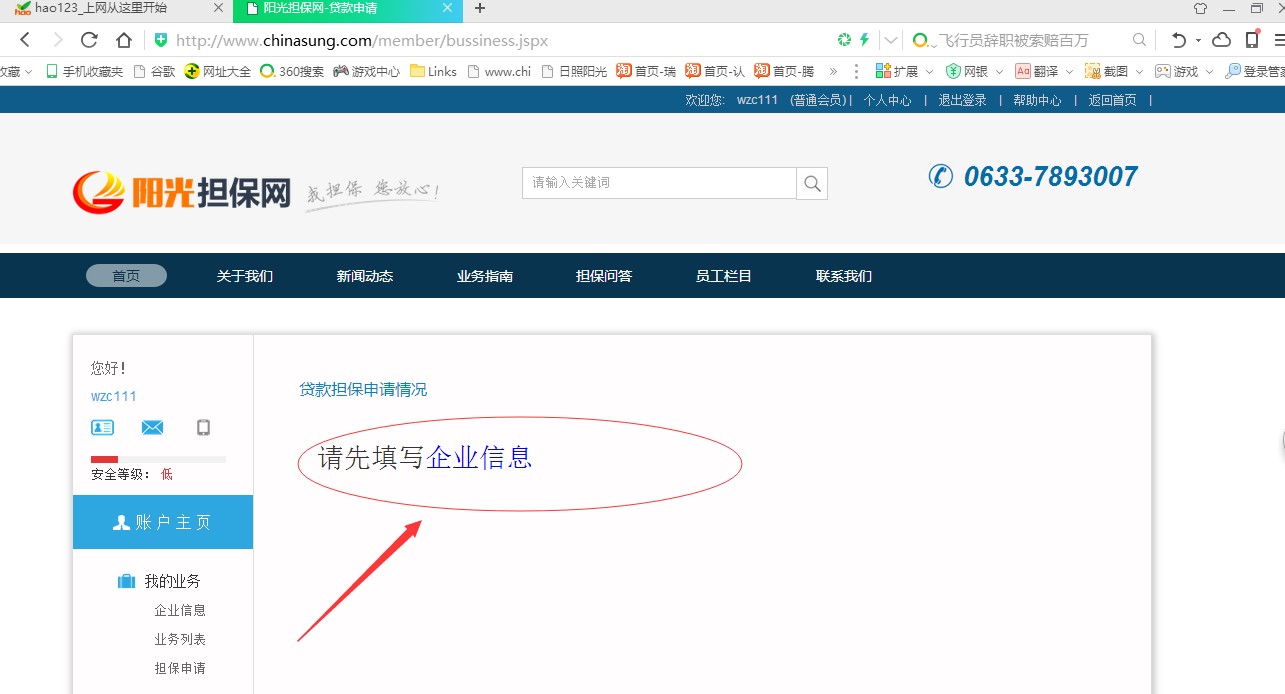Open 关于我们 in the navigation menu
Viewport: 1285px width, 694px height.
(245, 276)
